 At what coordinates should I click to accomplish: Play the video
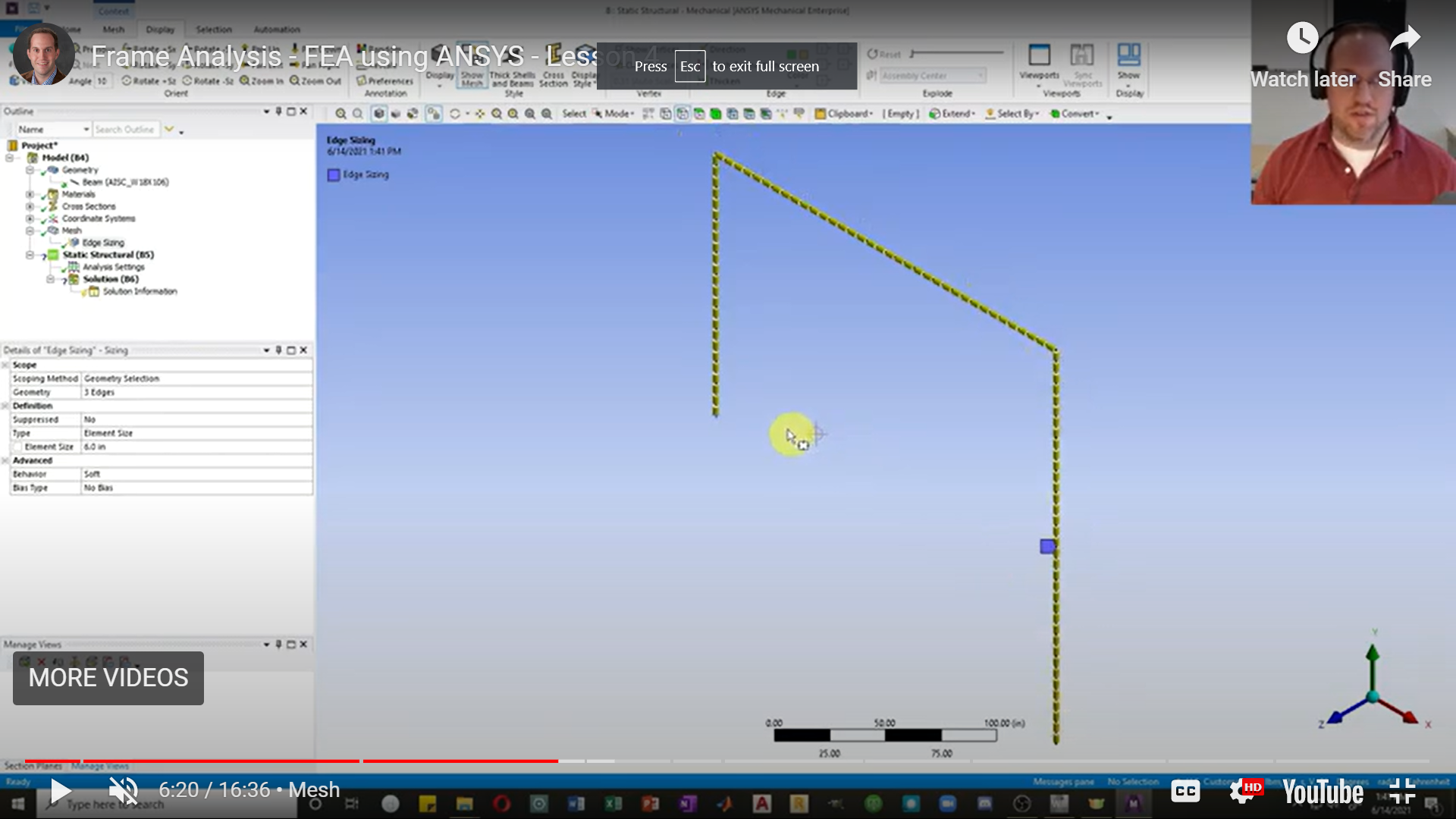[60, 791]
